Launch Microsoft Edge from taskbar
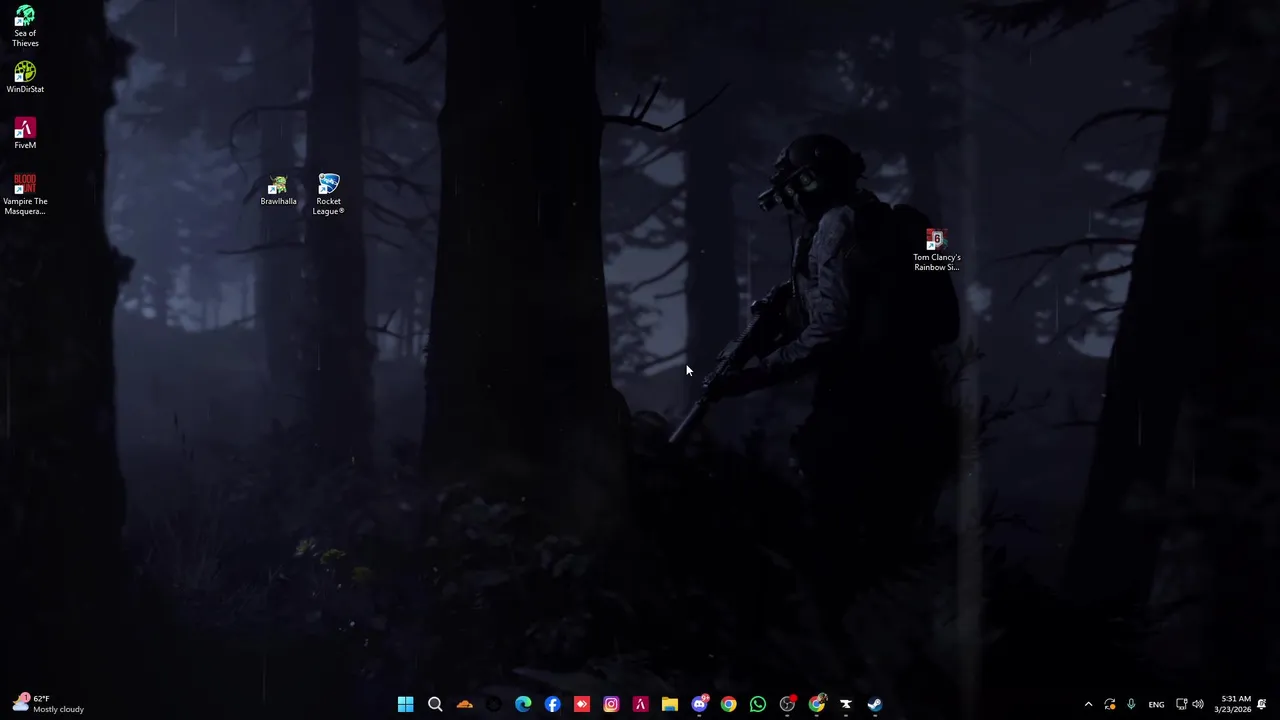 523,704
